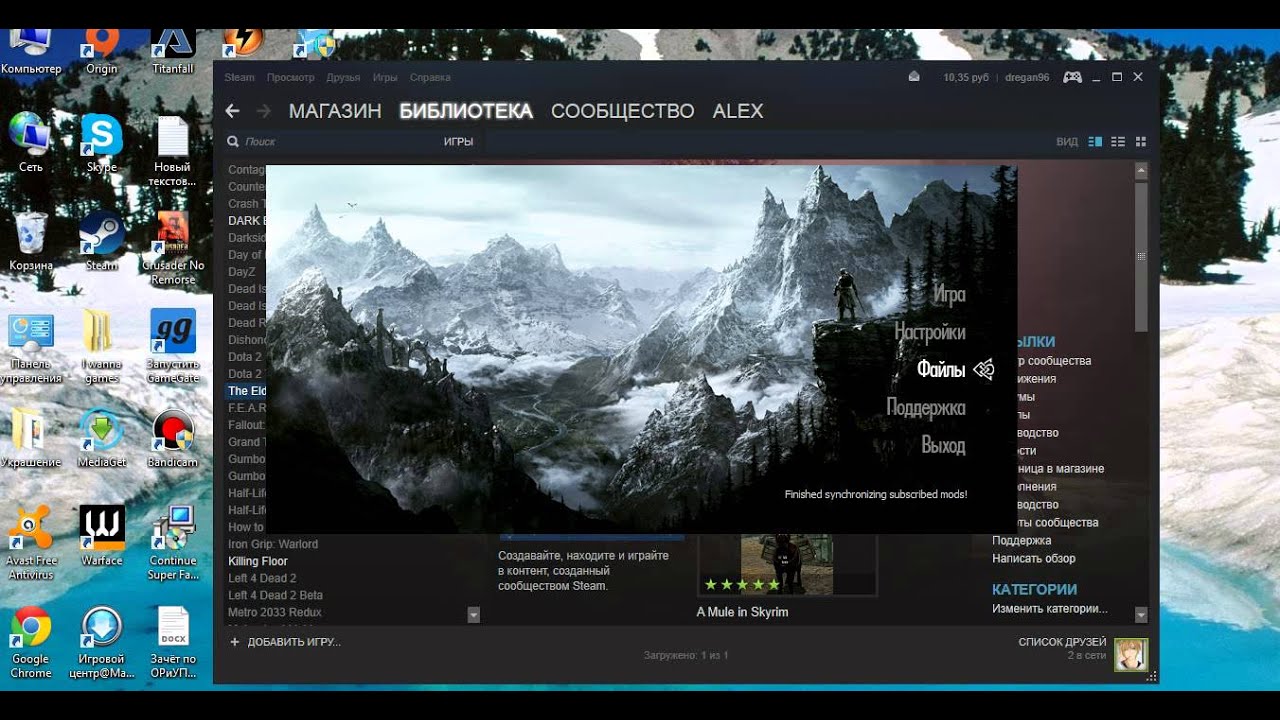Open Crusader No Remorse shortcut
The height and width of the screenshot is (720, 1280).
[x=173, y=246]
